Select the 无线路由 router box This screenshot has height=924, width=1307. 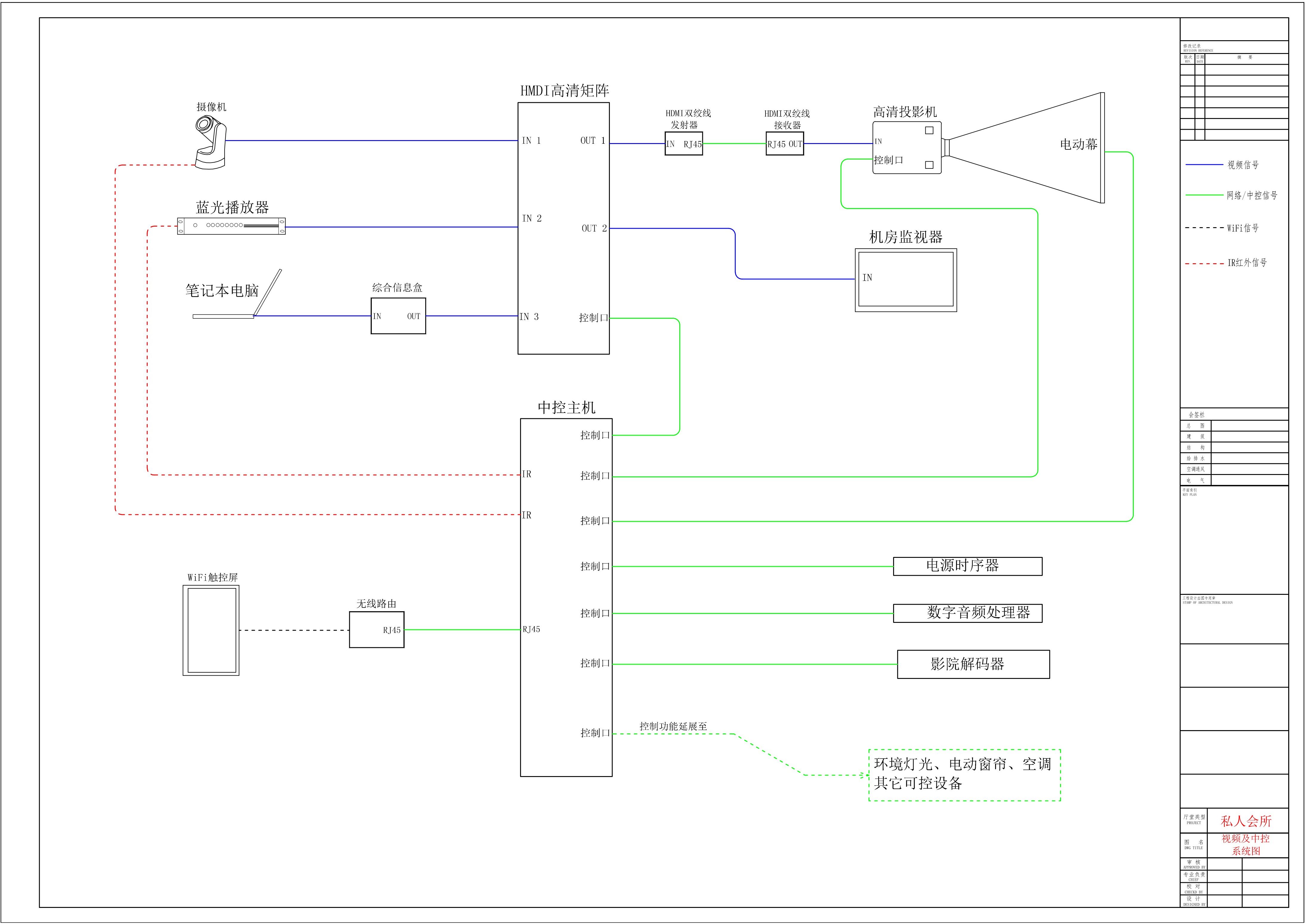click(x=377, y=630)
